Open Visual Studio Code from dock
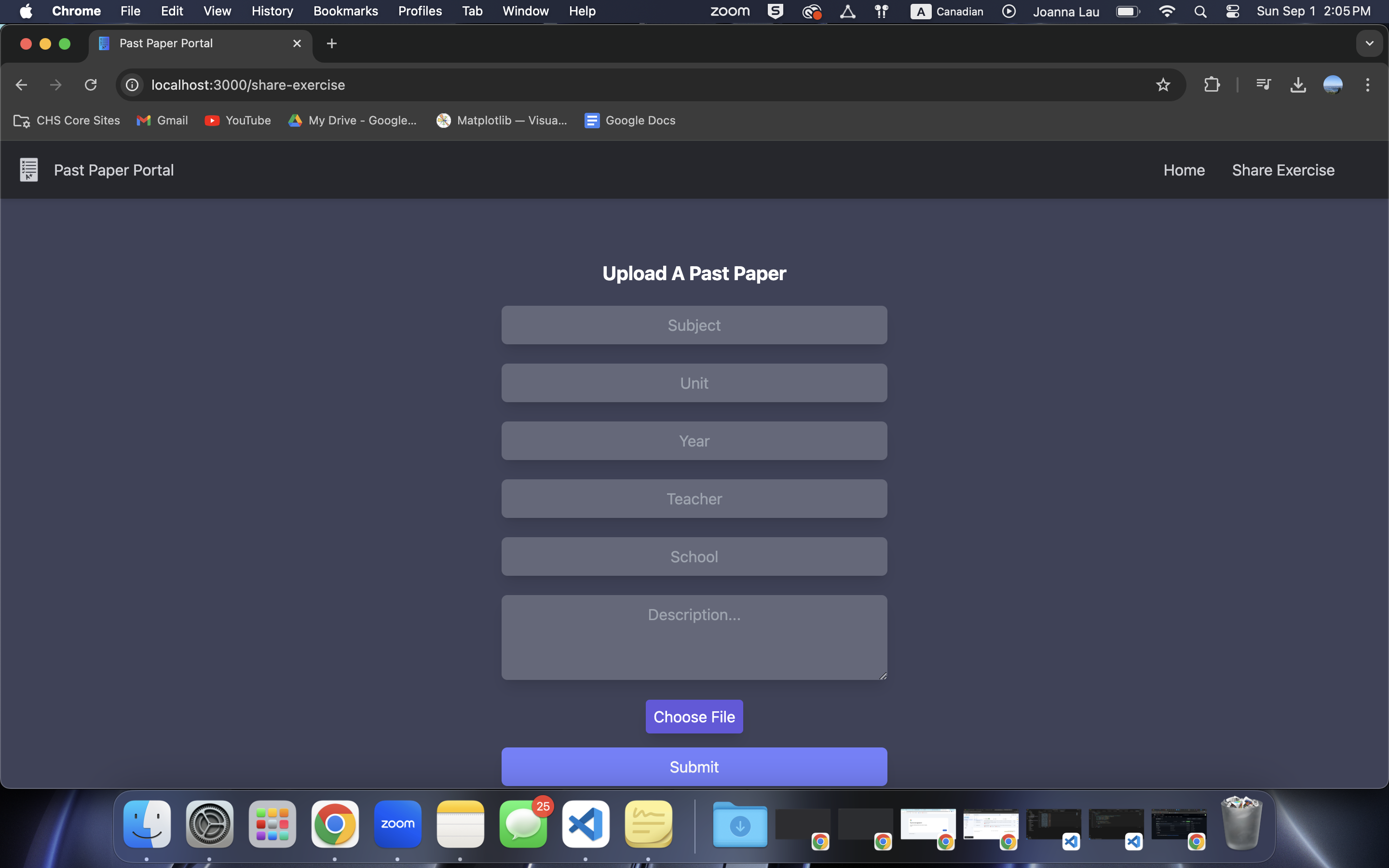The height and width of the screenshot is (868, 1389). [x=586, y=824]
